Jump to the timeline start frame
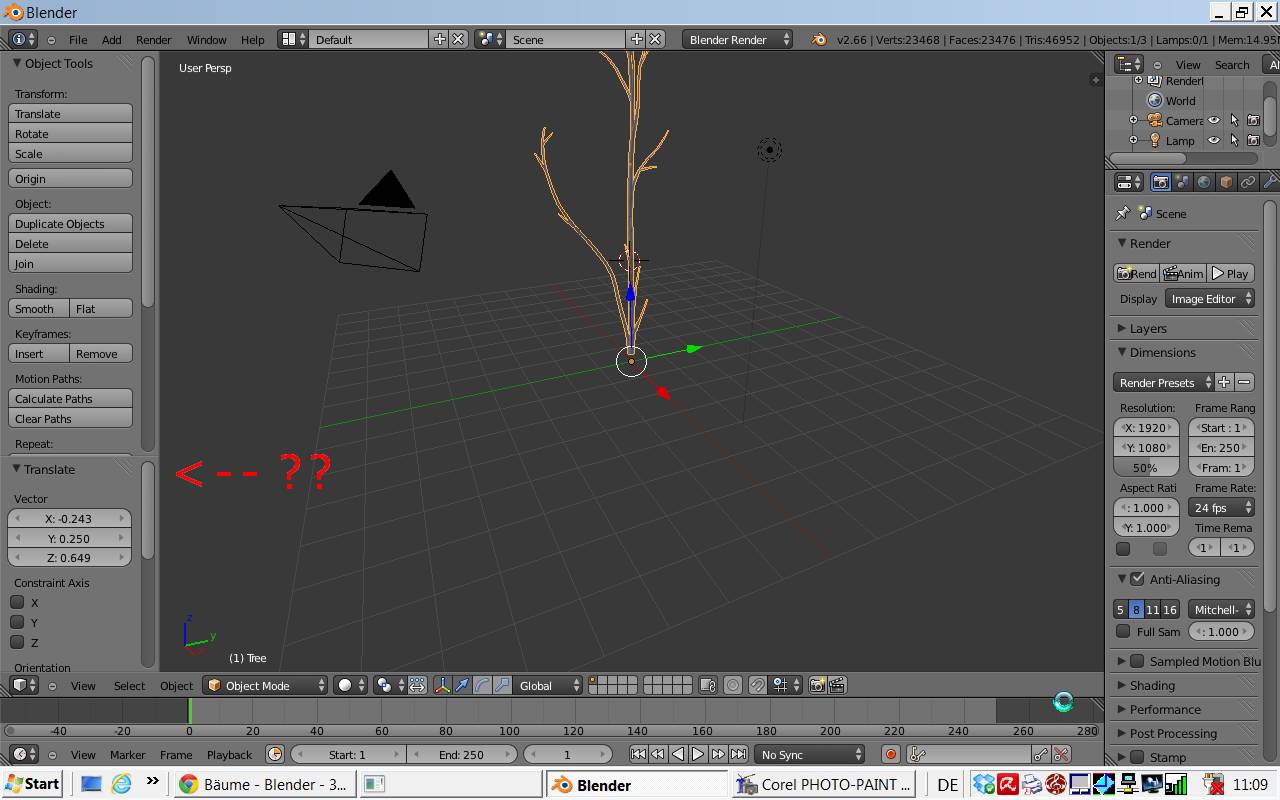The image size is (1280, 800). point(638,754)
